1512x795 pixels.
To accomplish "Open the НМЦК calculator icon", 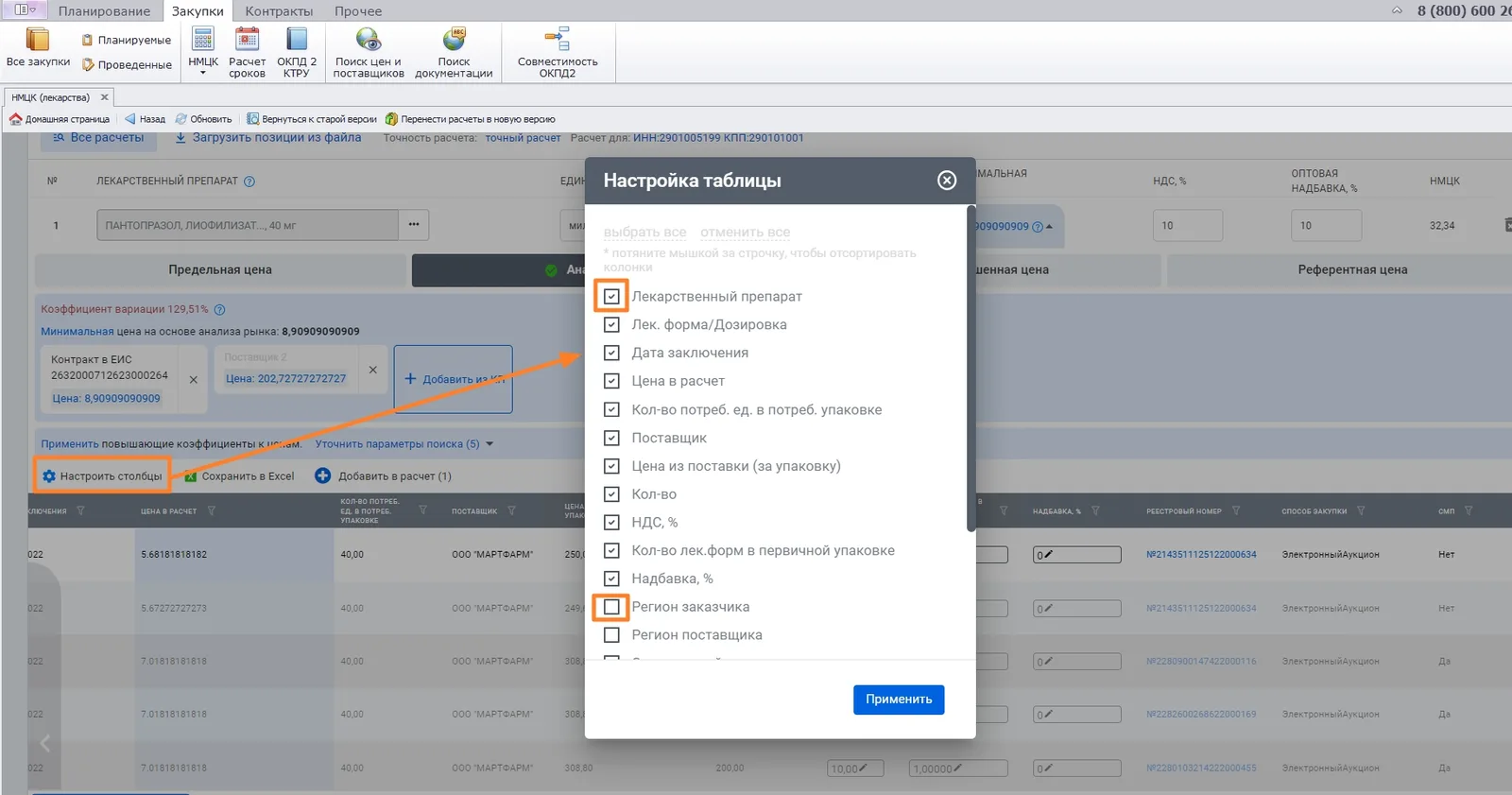I will pyautogui.click(x=203, y=40).
